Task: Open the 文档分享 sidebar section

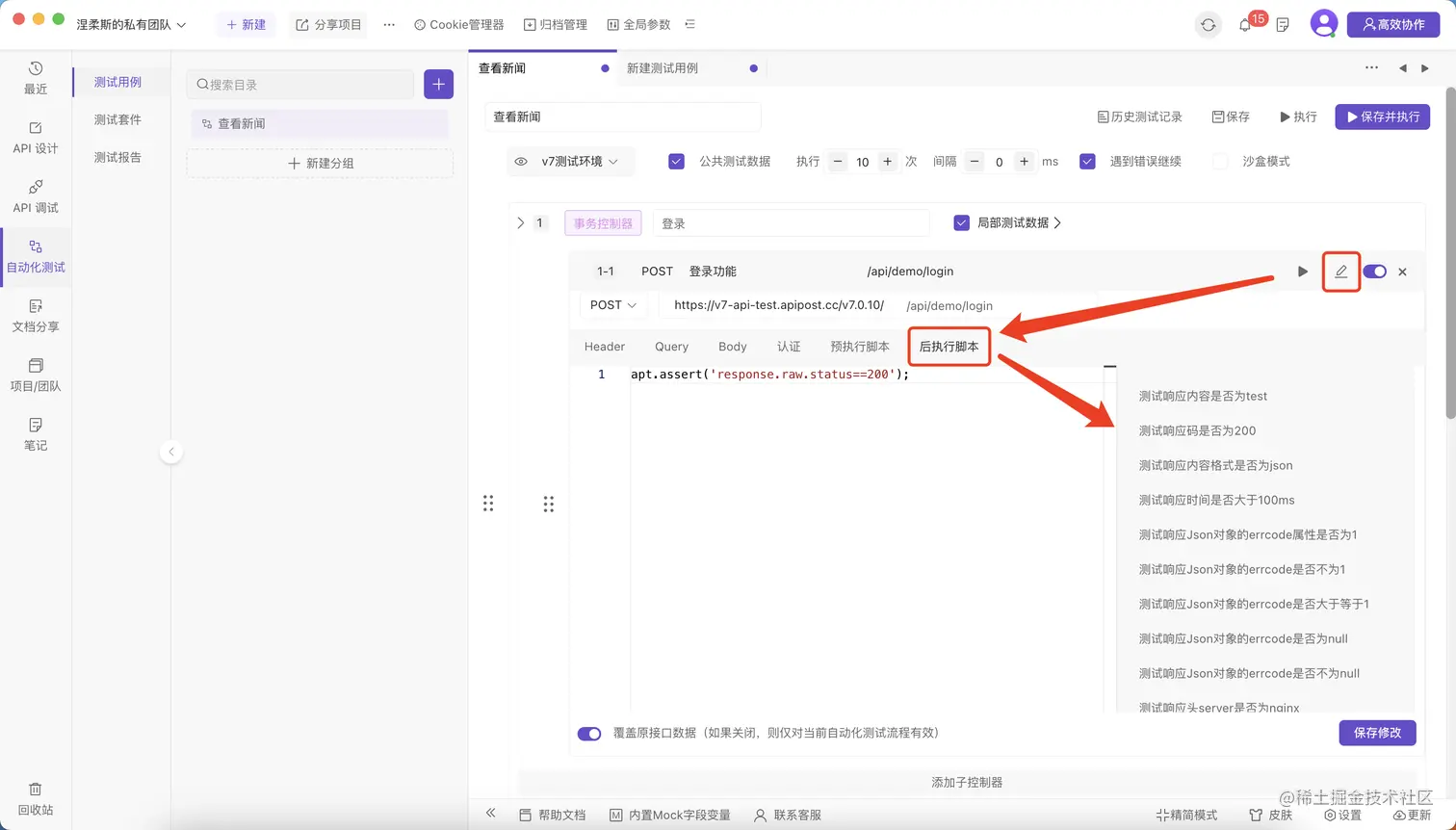Action: pyautogui.click(x=36, y=316)
